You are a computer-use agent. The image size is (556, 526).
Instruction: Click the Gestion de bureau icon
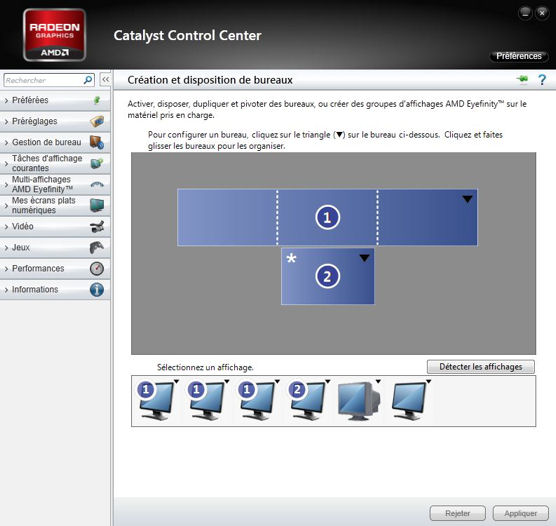coord(97,142)
